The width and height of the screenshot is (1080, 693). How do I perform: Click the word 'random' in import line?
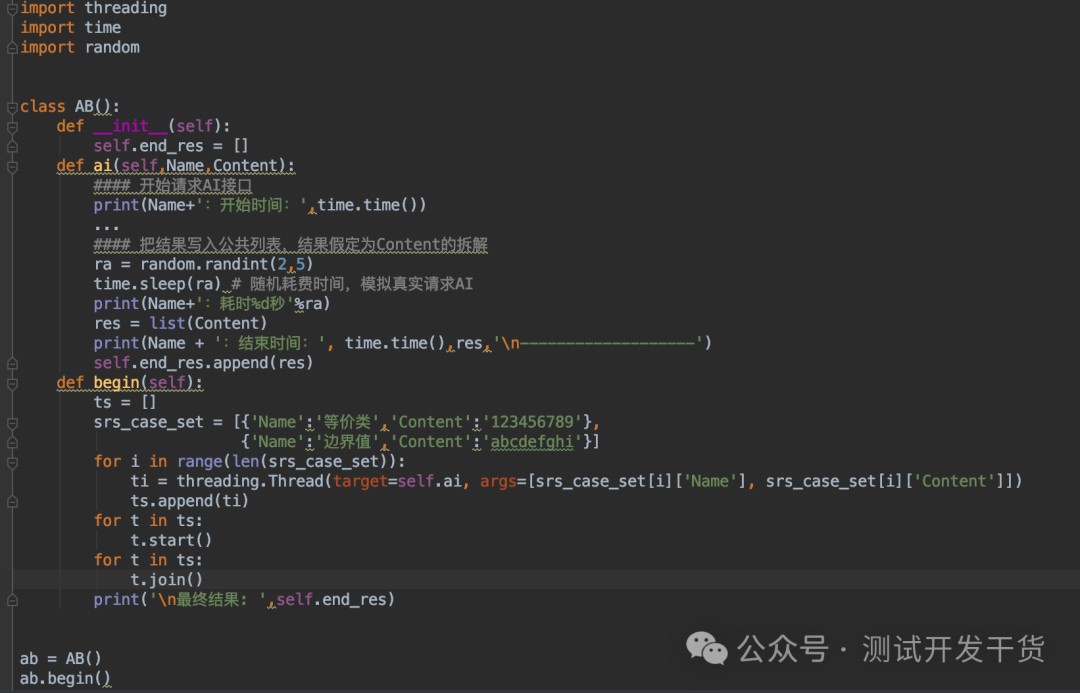(x=112, y=48)
